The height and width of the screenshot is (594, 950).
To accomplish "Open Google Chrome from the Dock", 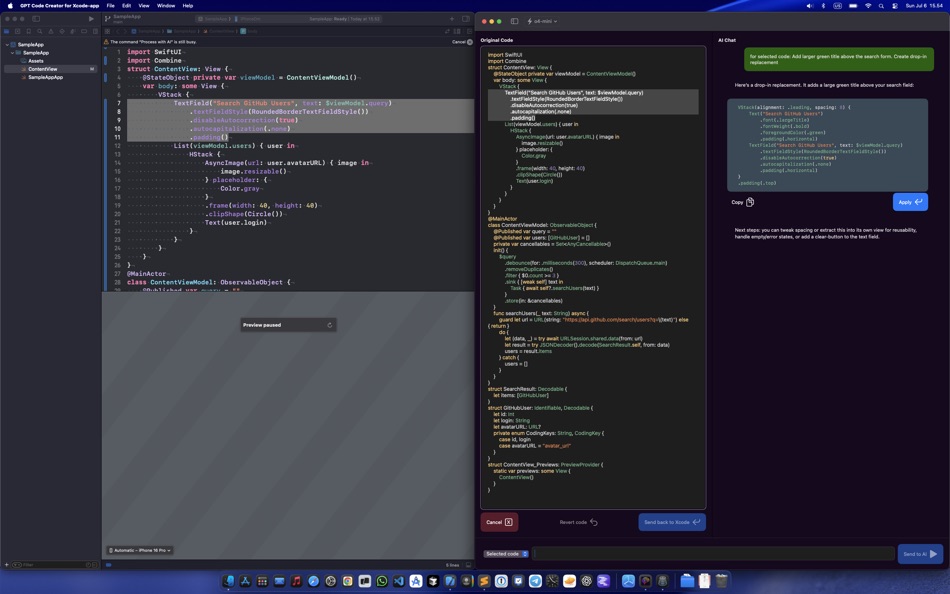I will [x=348, y=581].
